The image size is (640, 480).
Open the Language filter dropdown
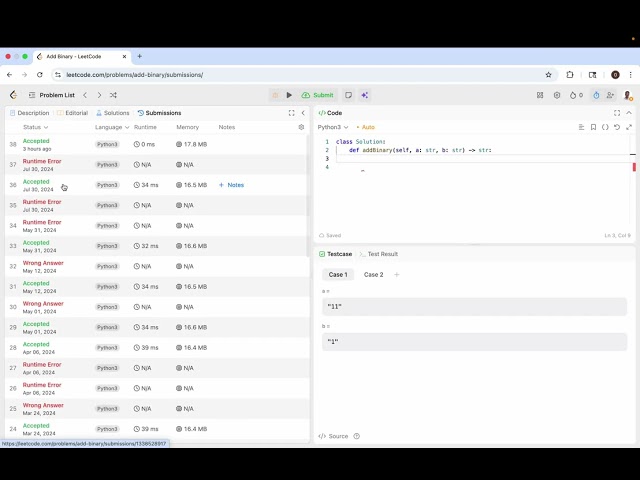pyautogui.click(x=112, y=127)
